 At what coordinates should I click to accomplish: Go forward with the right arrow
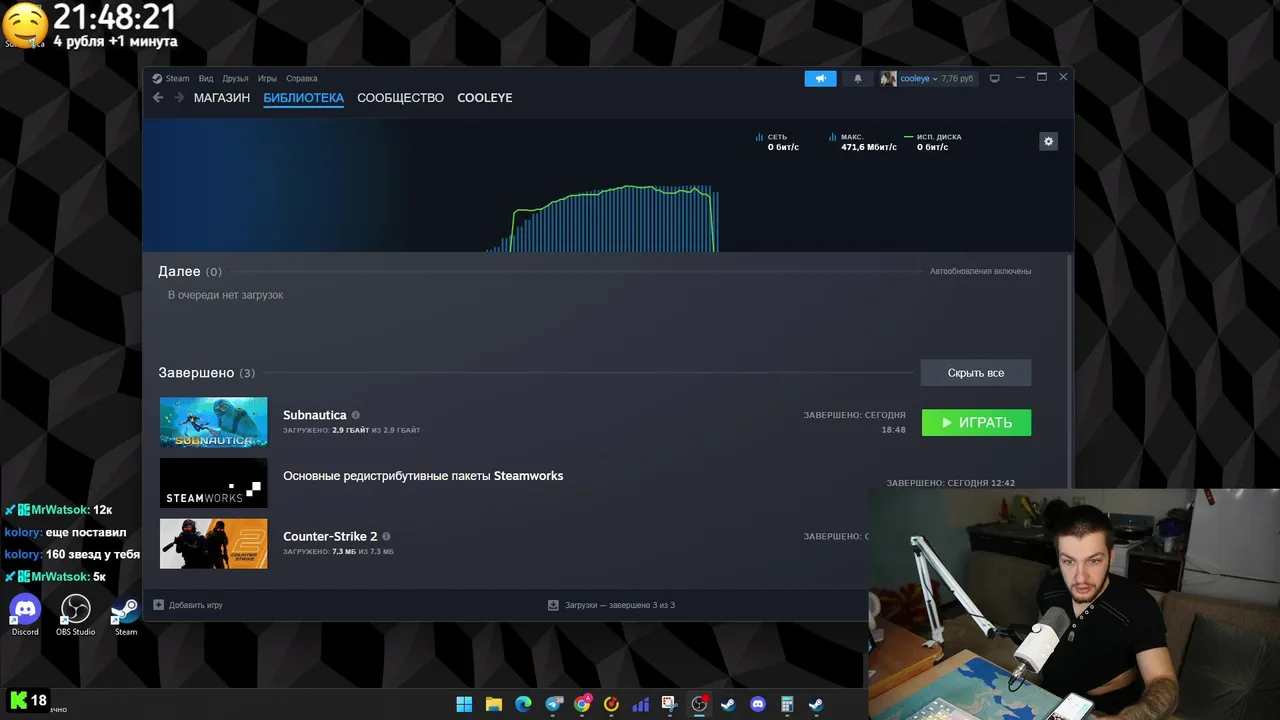(179, 98)
